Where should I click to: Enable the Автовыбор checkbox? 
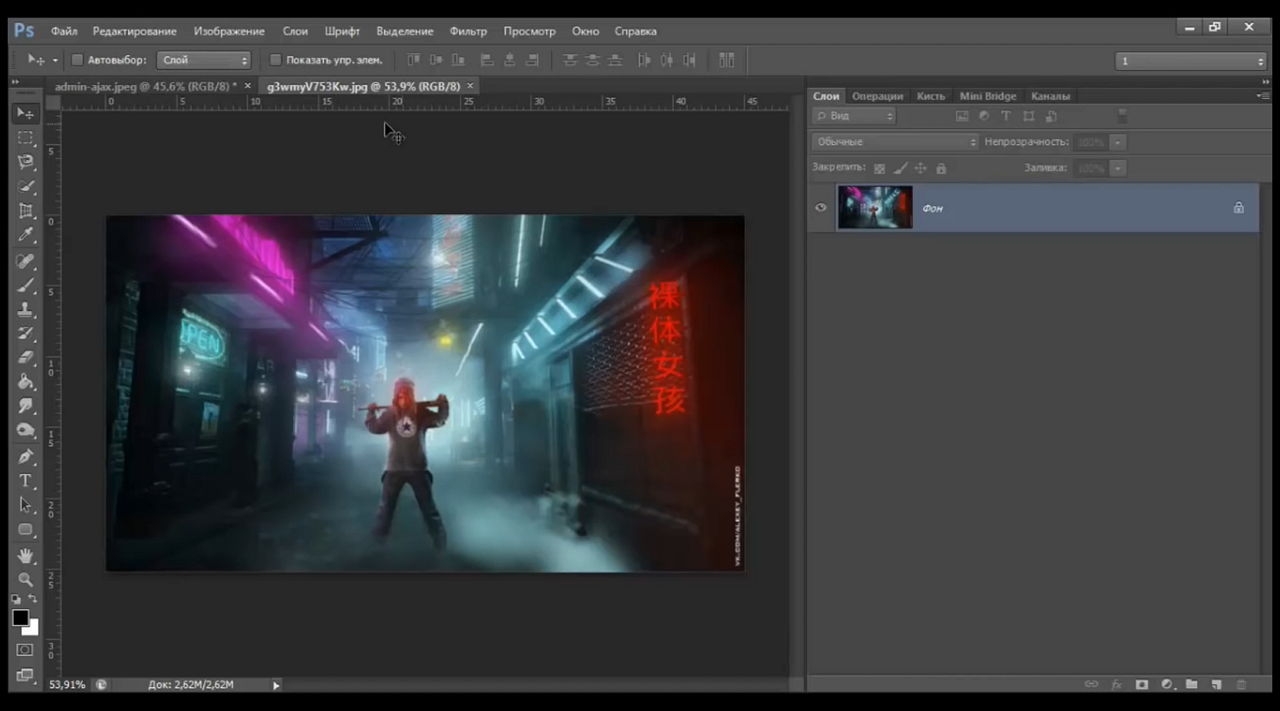[77, 60]
